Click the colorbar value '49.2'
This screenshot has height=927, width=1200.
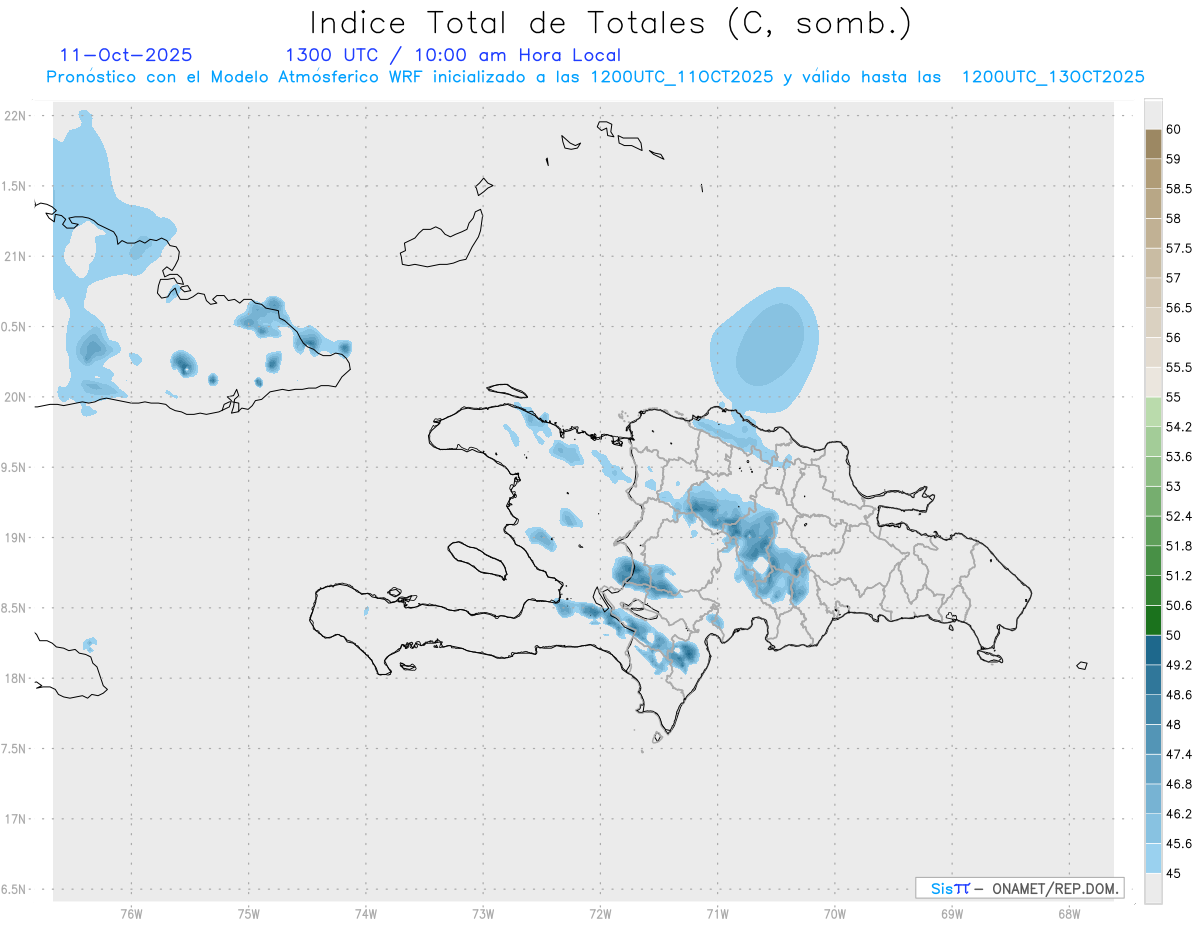click(x=1179, y=665)
